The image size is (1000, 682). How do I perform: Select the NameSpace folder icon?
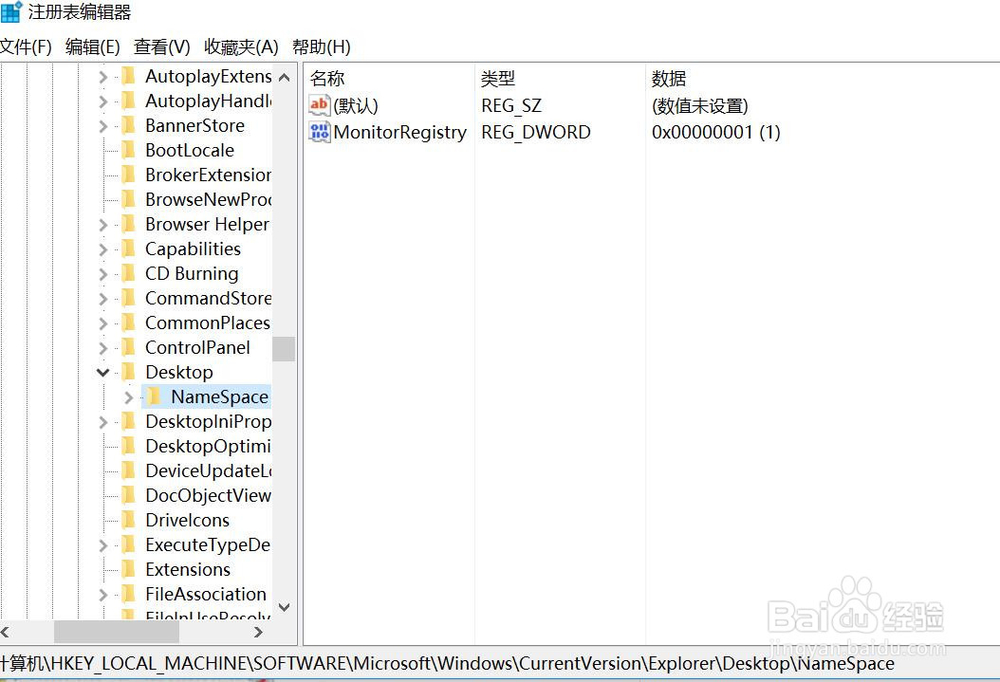tap(152, 396)
